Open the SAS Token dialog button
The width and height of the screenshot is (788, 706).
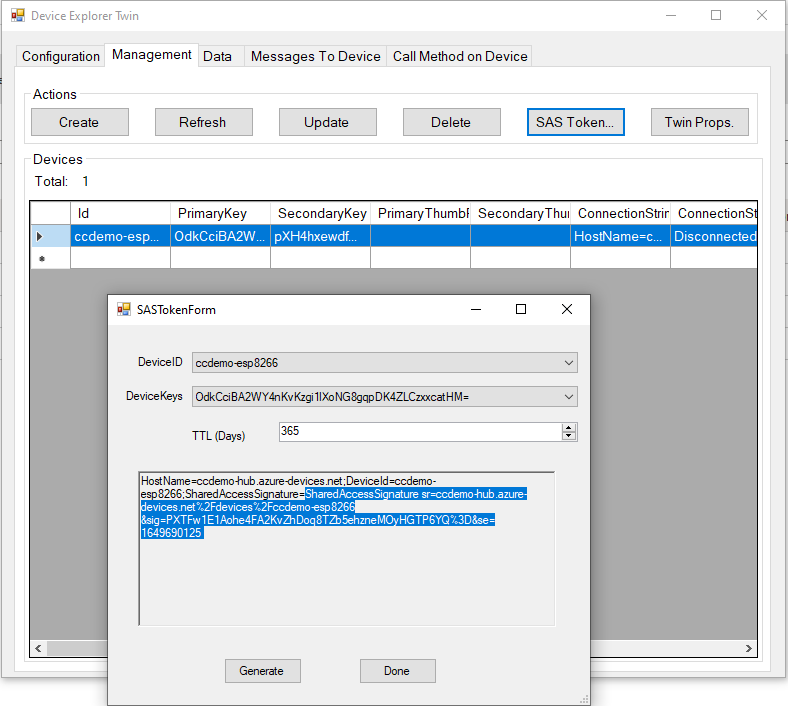pos(575,122)
